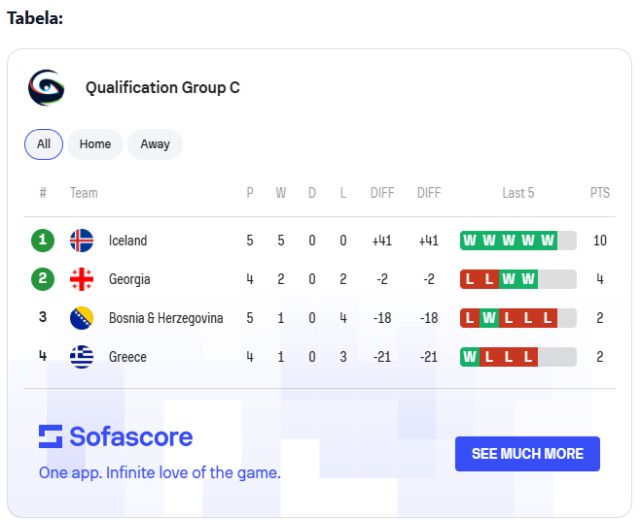Screen dimensions: 640x520
Task: Click the Iceland flag icon
Action: (82, 240)
